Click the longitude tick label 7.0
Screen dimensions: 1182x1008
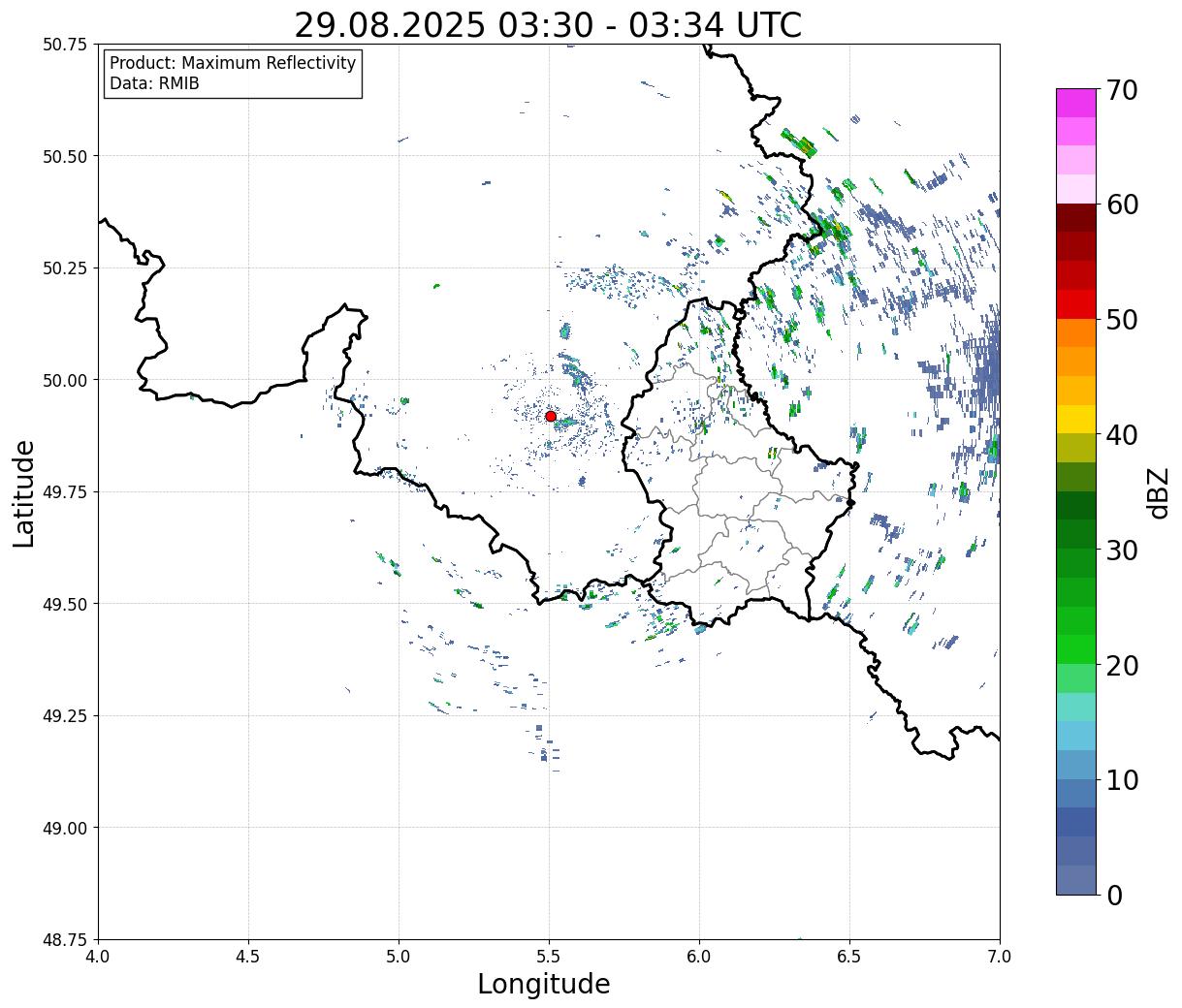click(x=1000, y=957)
